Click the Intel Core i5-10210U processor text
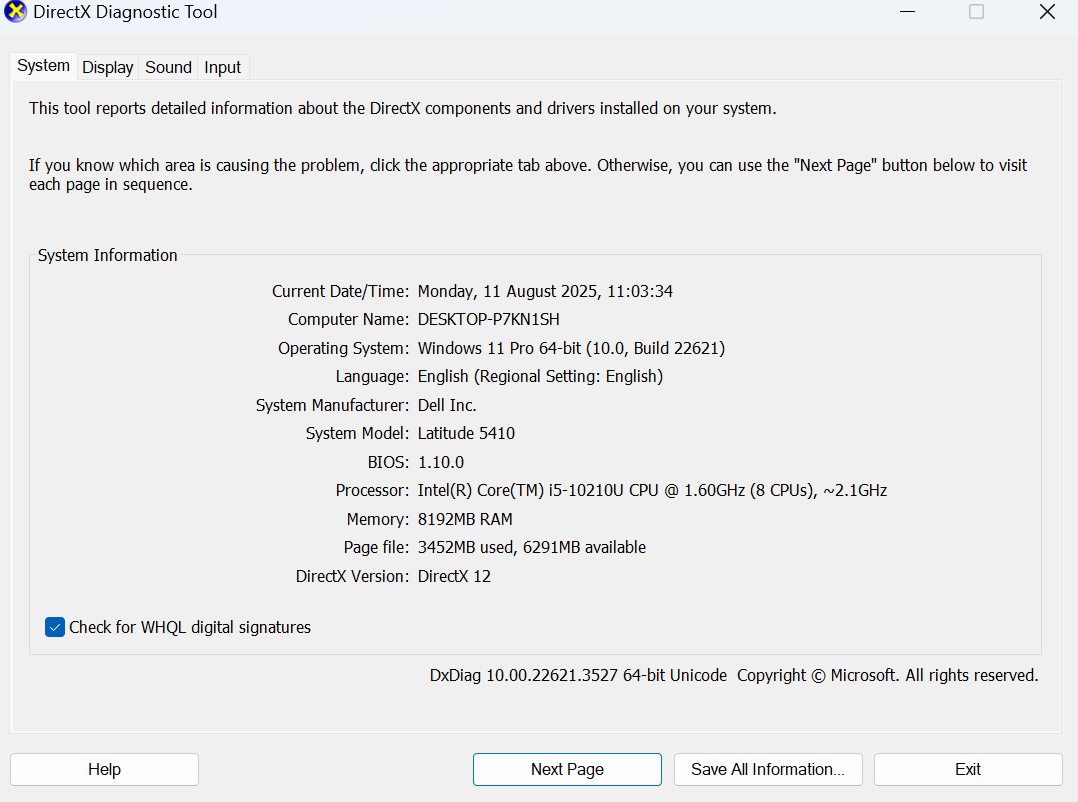The height and width of the screenshot is (802, 1078). click(652, 491)
